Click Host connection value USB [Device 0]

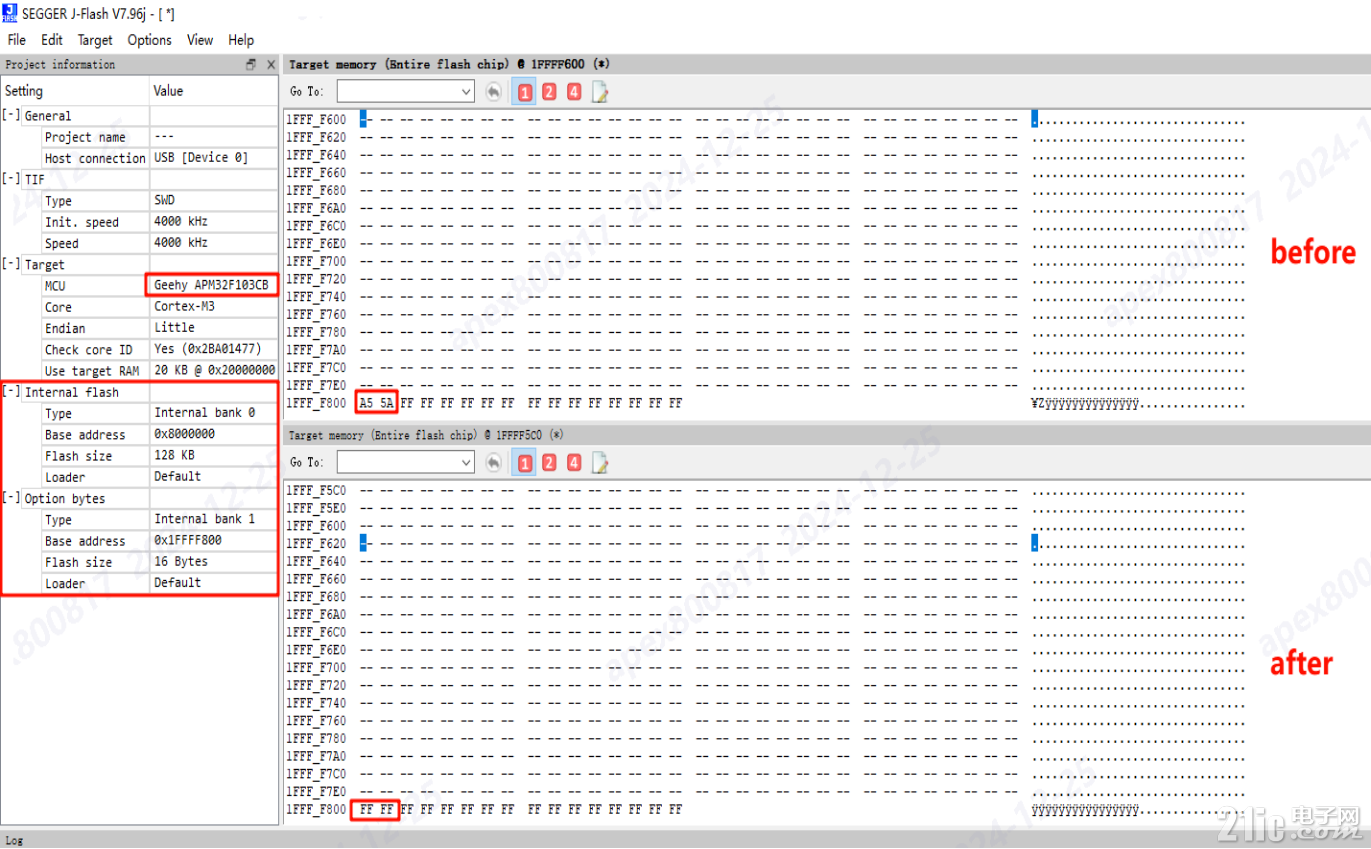(x=200, y=158)
